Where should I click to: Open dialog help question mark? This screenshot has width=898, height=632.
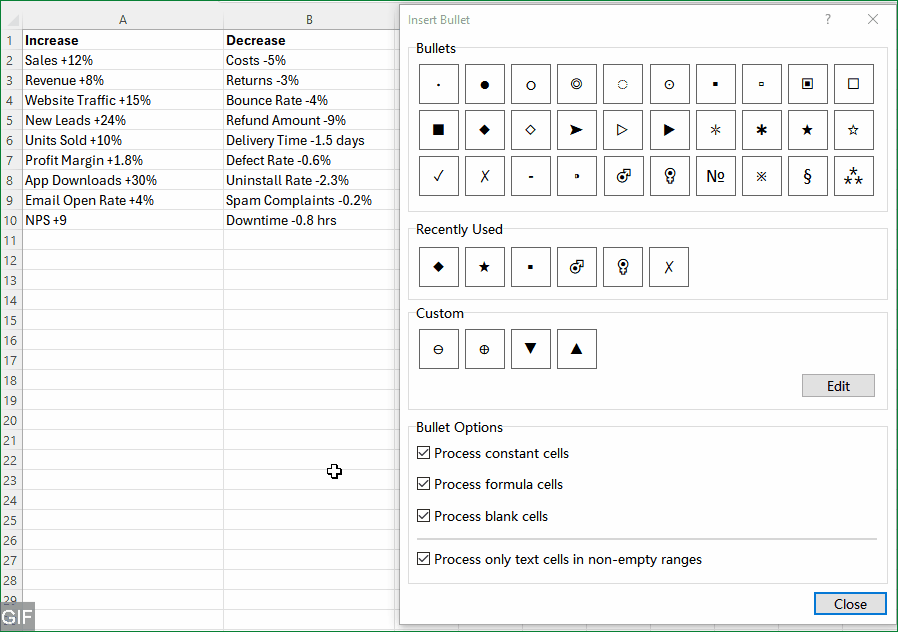828,19
